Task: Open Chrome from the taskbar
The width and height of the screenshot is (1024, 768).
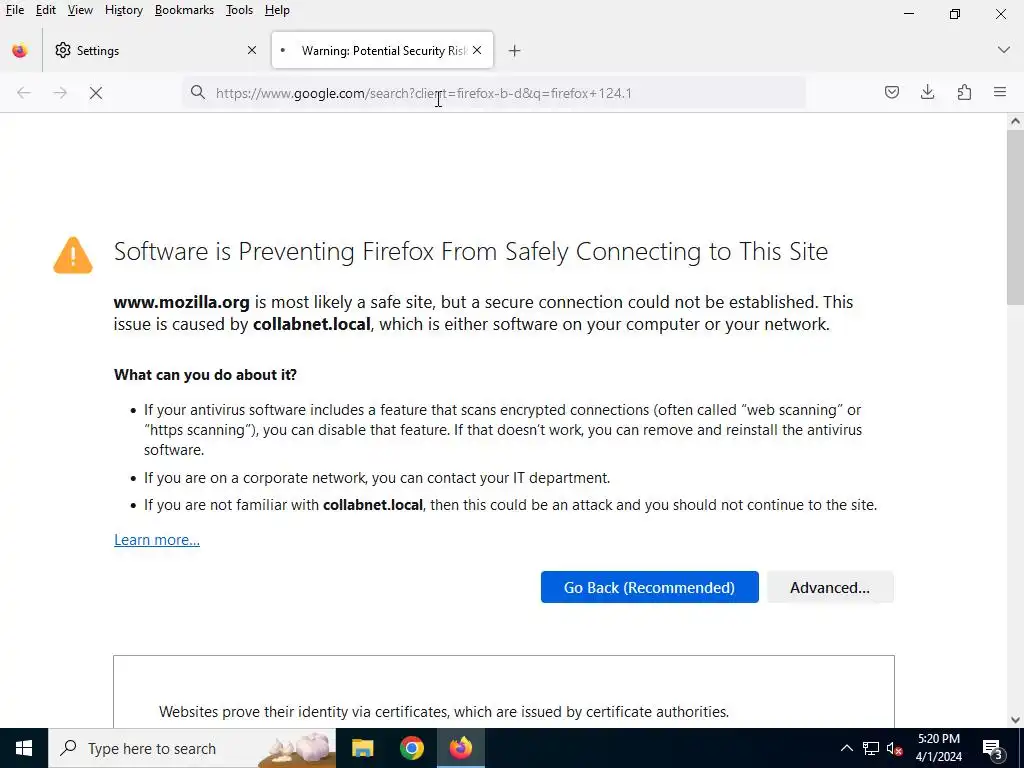Action: click(412, 748)
